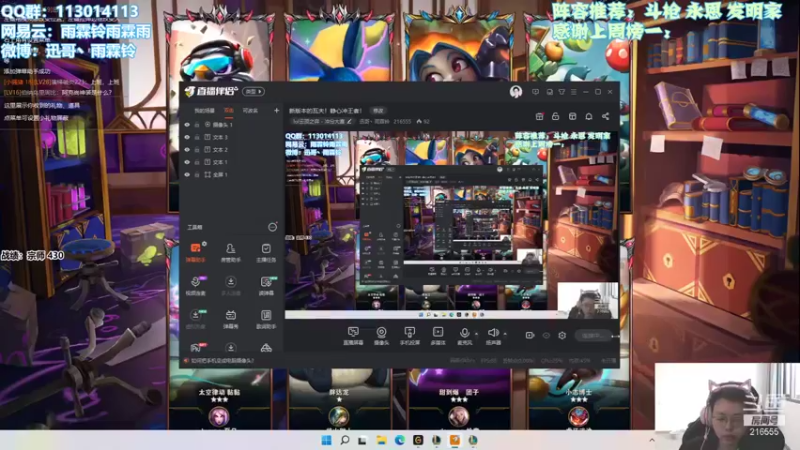Open Task View from the taskbar
This screenshot has height=450, width=800.
coord(363,440)
